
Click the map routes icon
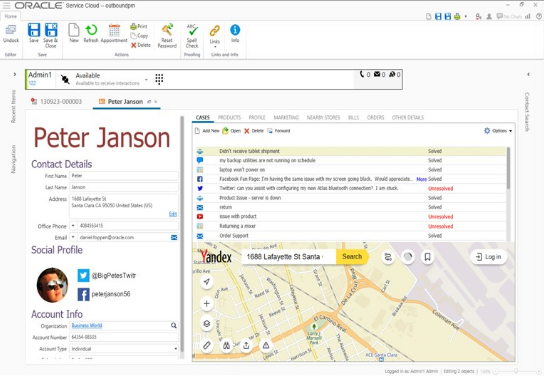(388, 257)
